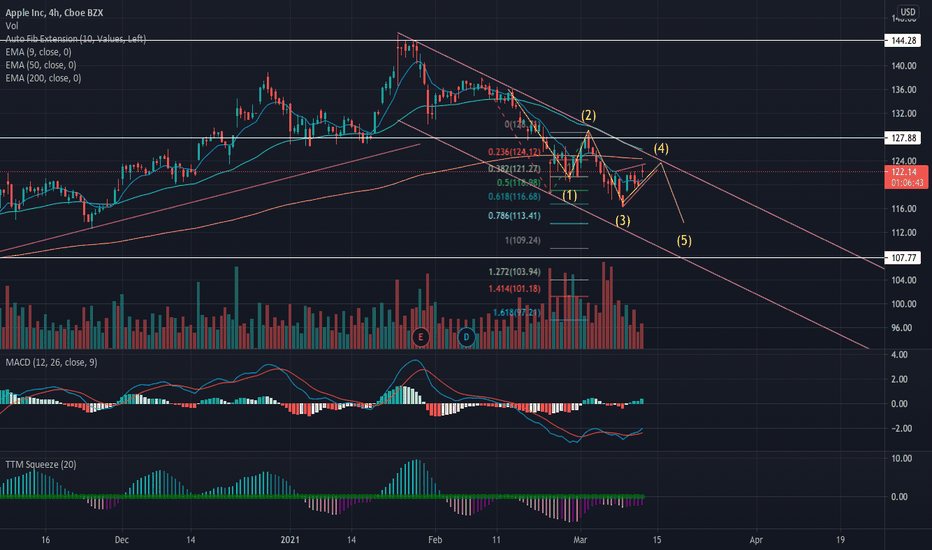Screen dimensions: 932x550
Task: Select the EMA (200, close, 0) legend
Action: click(x=43, y=78)
